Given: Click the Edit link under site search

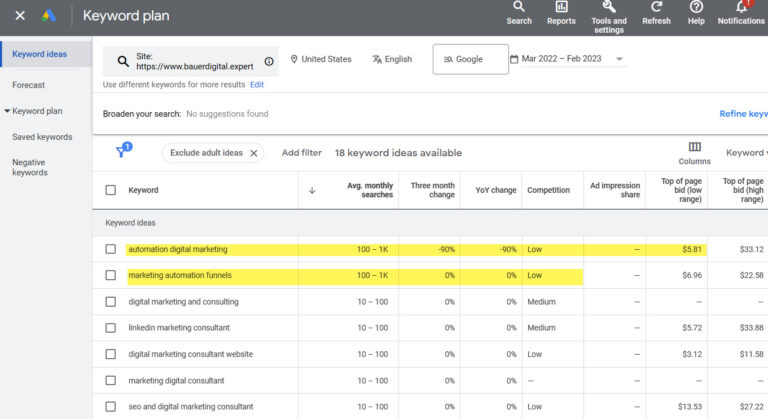Looking at the screenshot, I should pyautogui.click(x=257, y=85).
